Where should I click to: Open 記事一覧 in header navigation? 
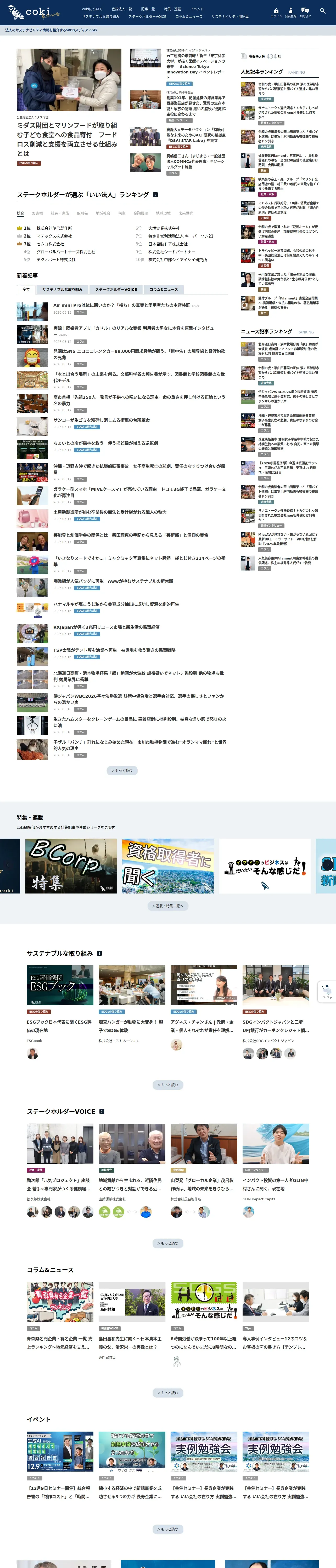[x=148, y=9]
